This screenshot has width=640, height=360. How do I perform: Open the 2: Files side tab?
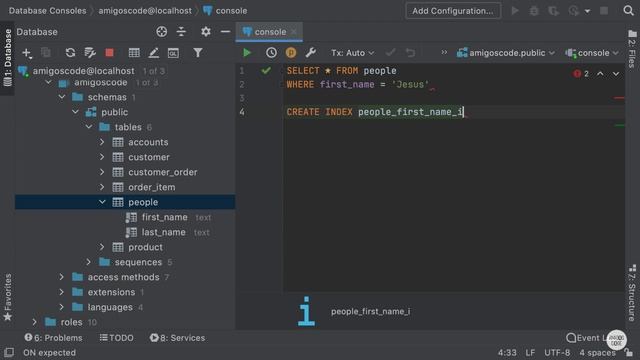[x=632, y=48]
